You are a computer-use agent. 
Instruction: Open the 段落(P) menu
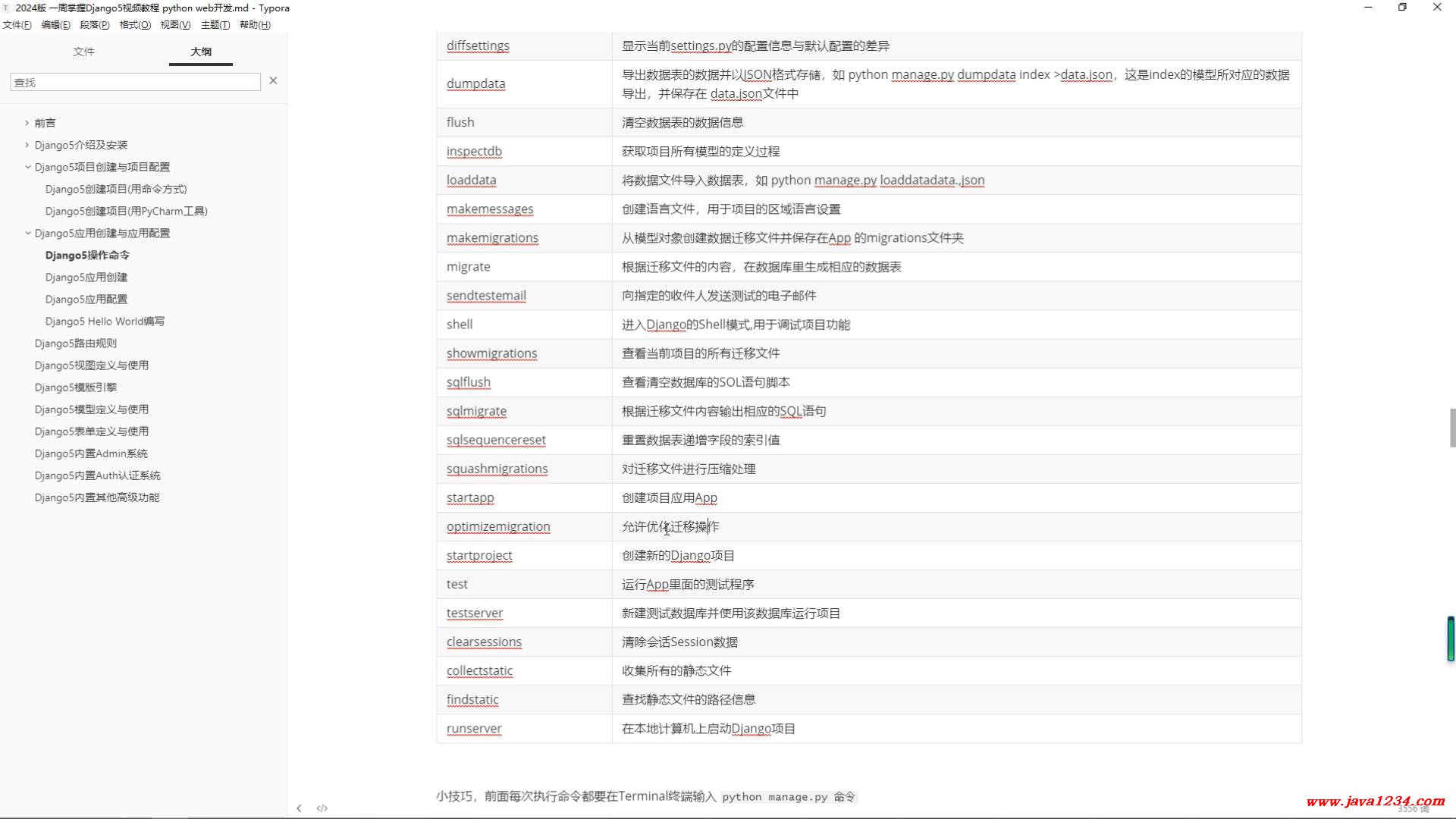coord(95,25)
